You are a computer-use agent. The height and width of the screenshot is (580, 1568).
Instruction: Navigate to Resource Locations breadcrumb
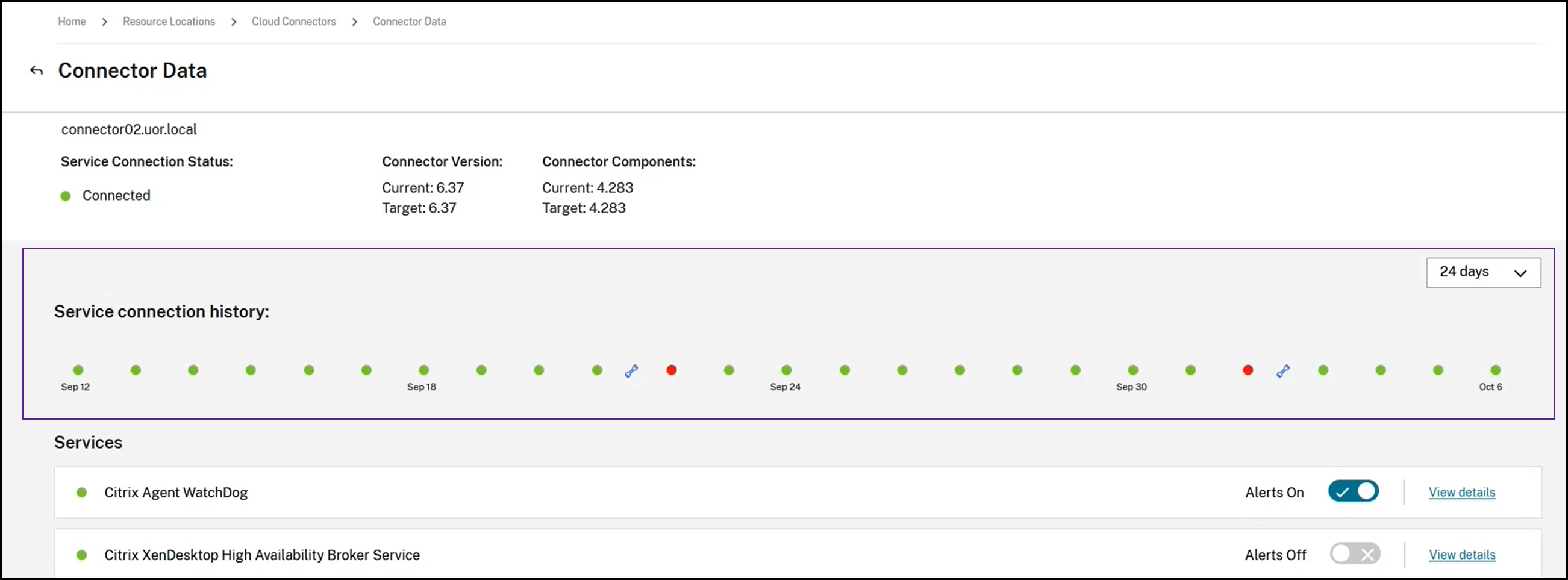[x=169, y=21]
